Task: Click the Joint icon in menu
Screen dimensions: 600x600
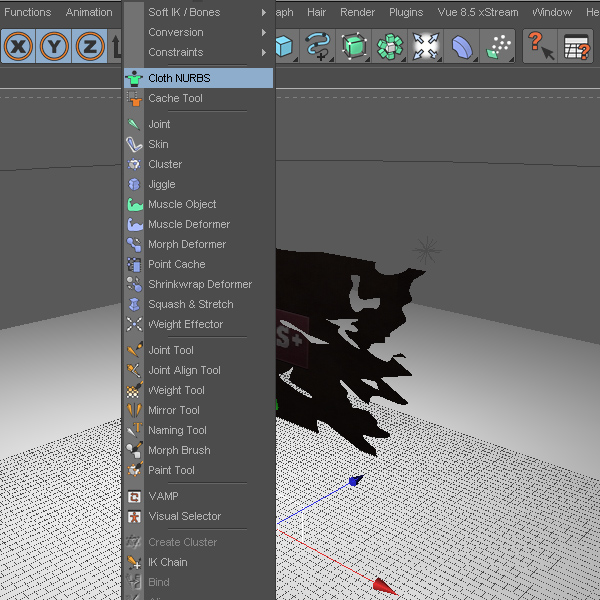Action: (x=134, y=124)
